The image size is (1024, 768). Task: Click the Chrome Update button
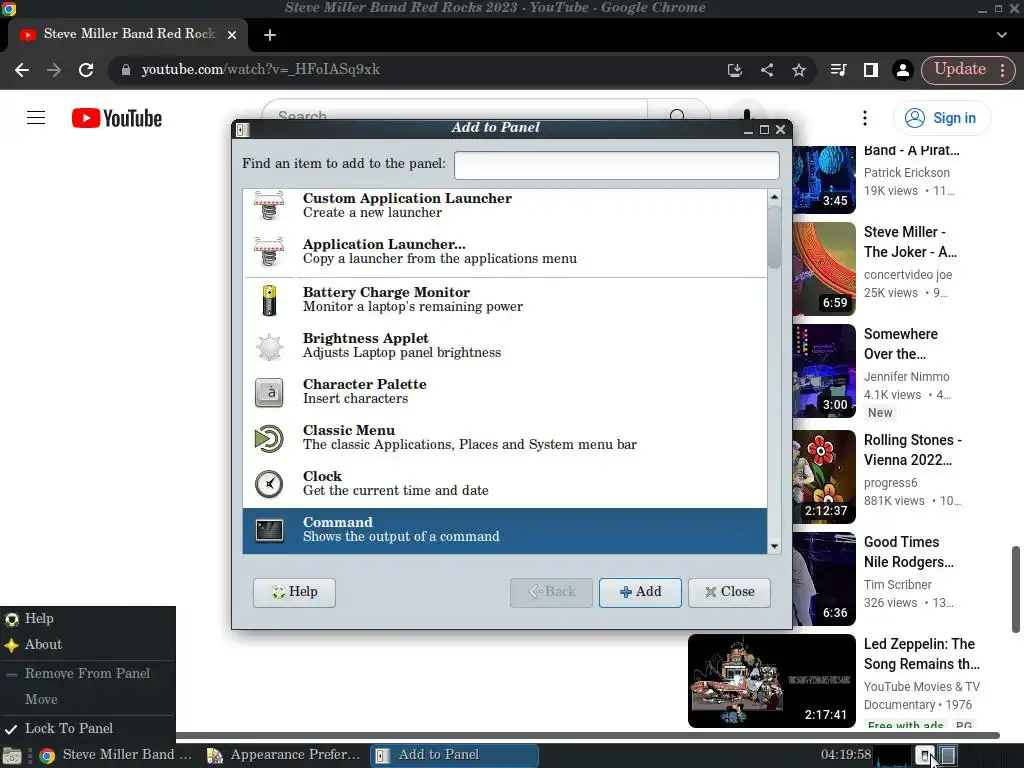pyautogui.click(x=959, y=69)
